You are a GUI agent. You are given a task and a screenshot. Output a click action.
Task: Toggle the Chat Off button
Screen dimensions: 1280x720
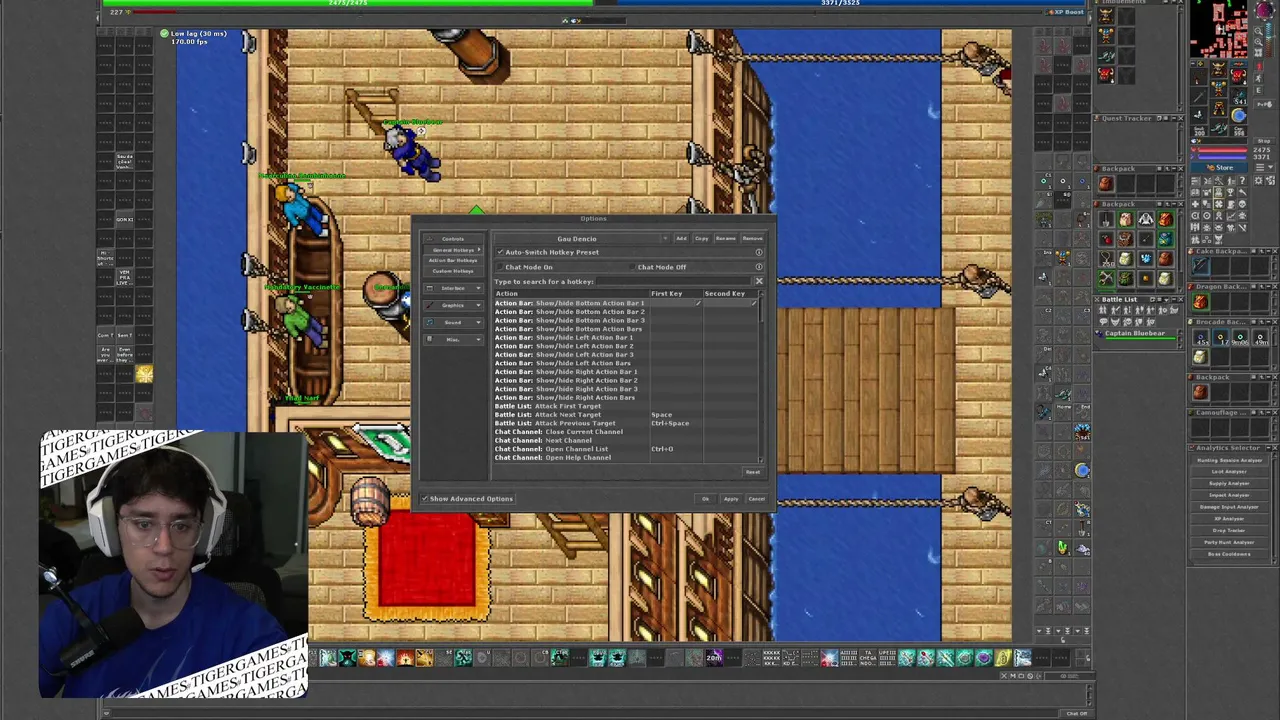point(1076,713)
